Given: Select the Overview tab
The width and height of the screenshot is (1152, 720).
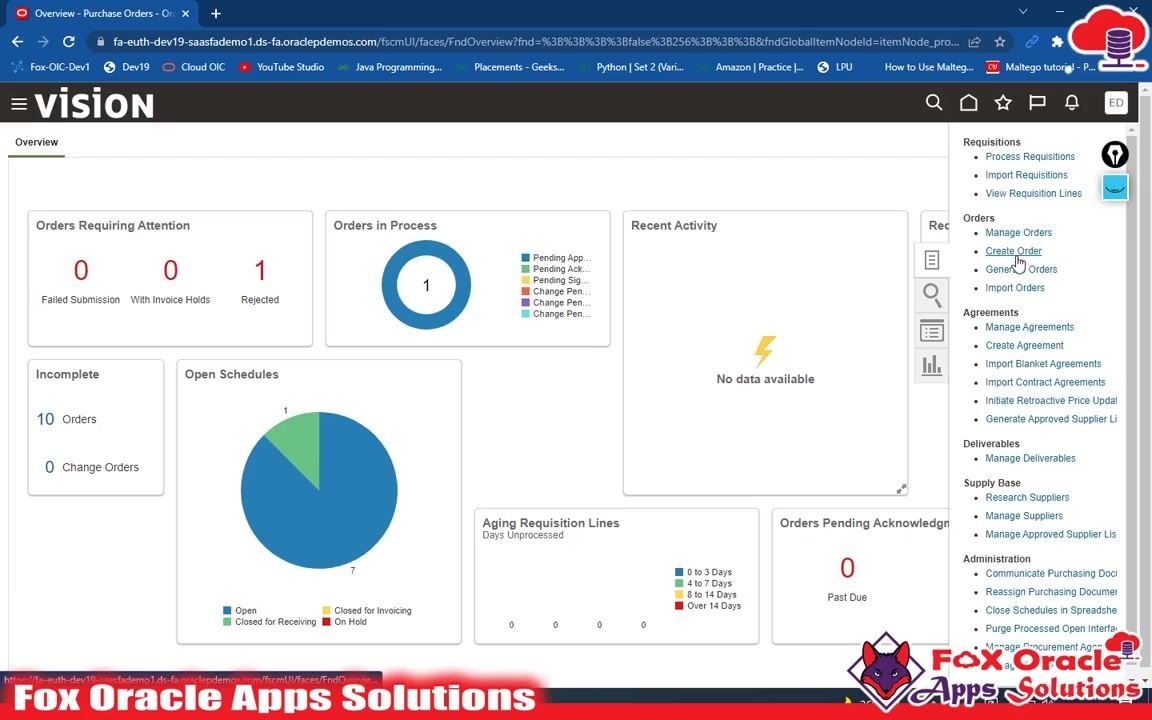Looking at the screenshot, I should coord(36,143).
